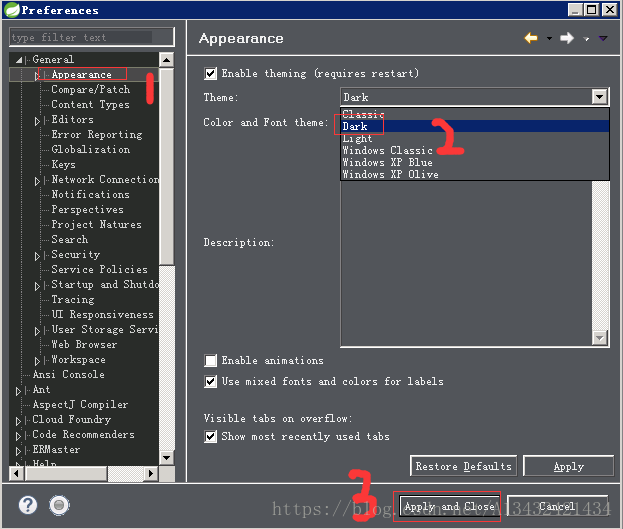623x529 pixels.
Task: Click the Cancel button
Action: coord(557,506)
